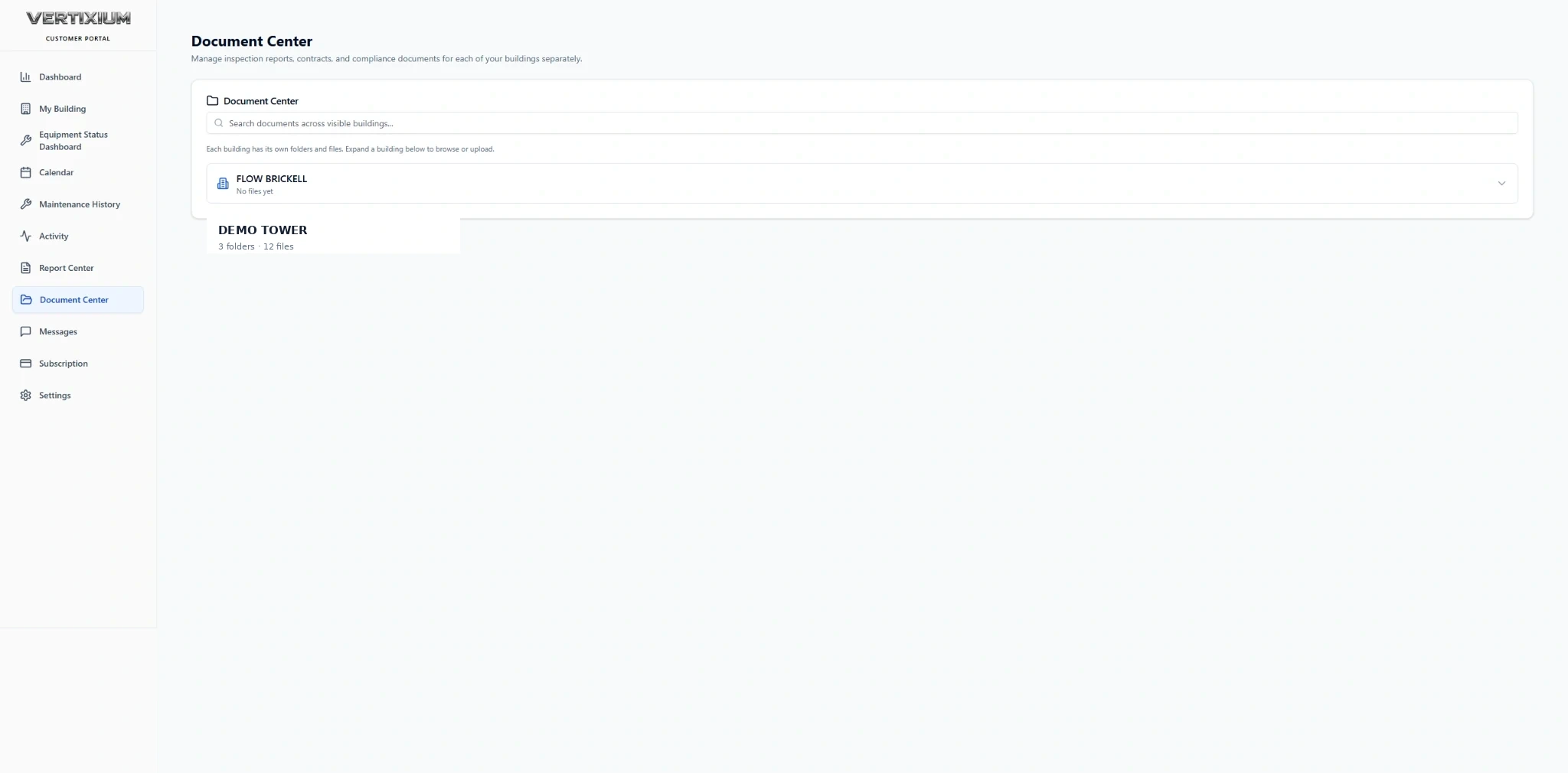Screen dimensions: 1568x773
Task: Click the Report Center document icon
Action: tap(25, 268)
